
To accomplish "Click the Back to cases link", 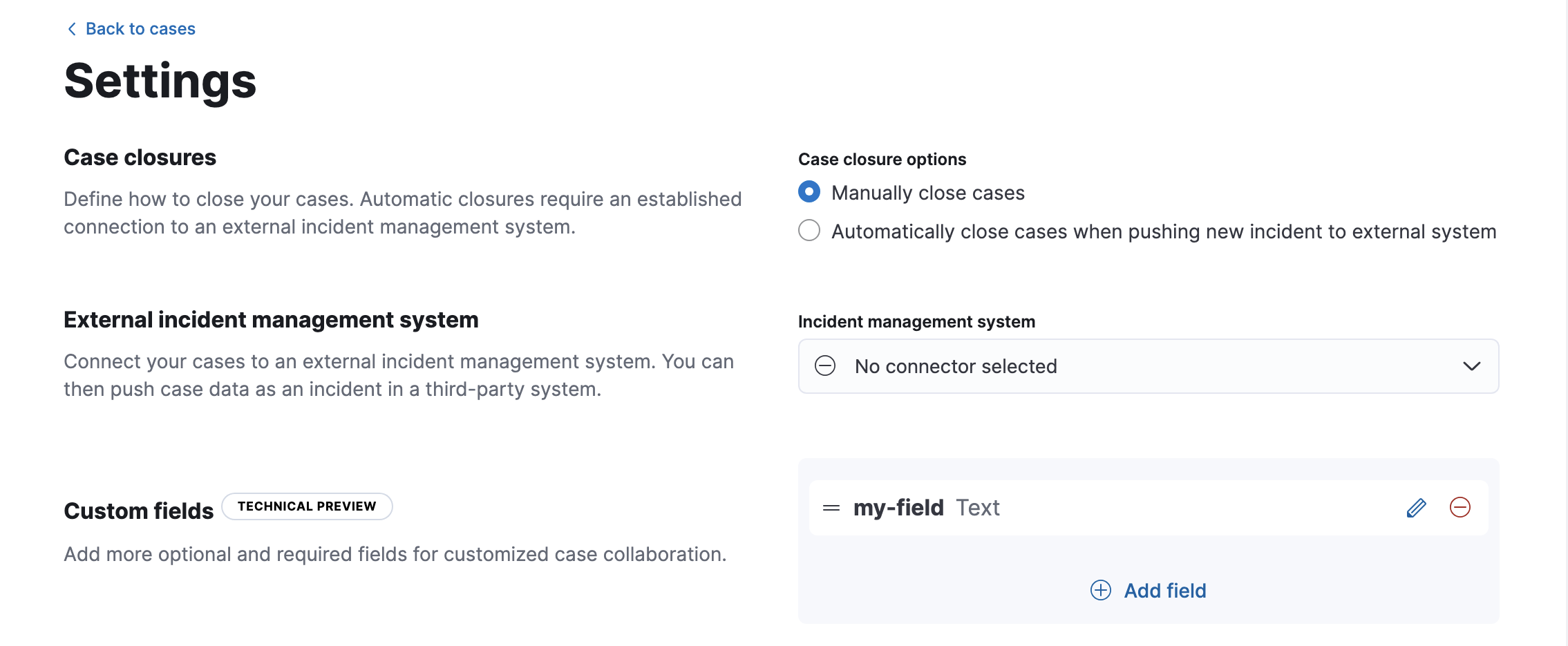I will pyautogui.click(x=139, y=28).
